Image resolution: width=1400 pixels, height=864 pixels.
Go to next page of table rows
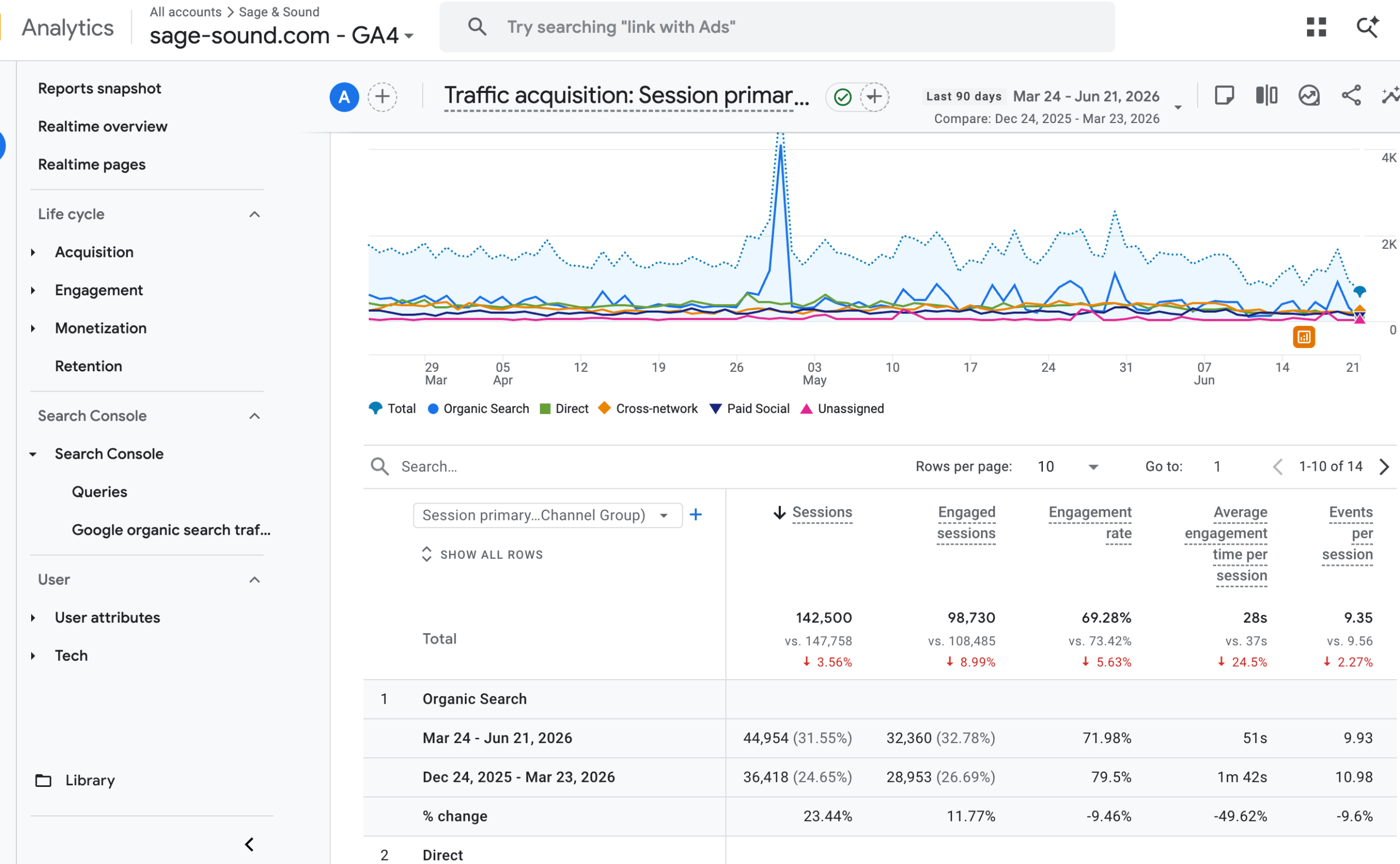(1384, 466)
